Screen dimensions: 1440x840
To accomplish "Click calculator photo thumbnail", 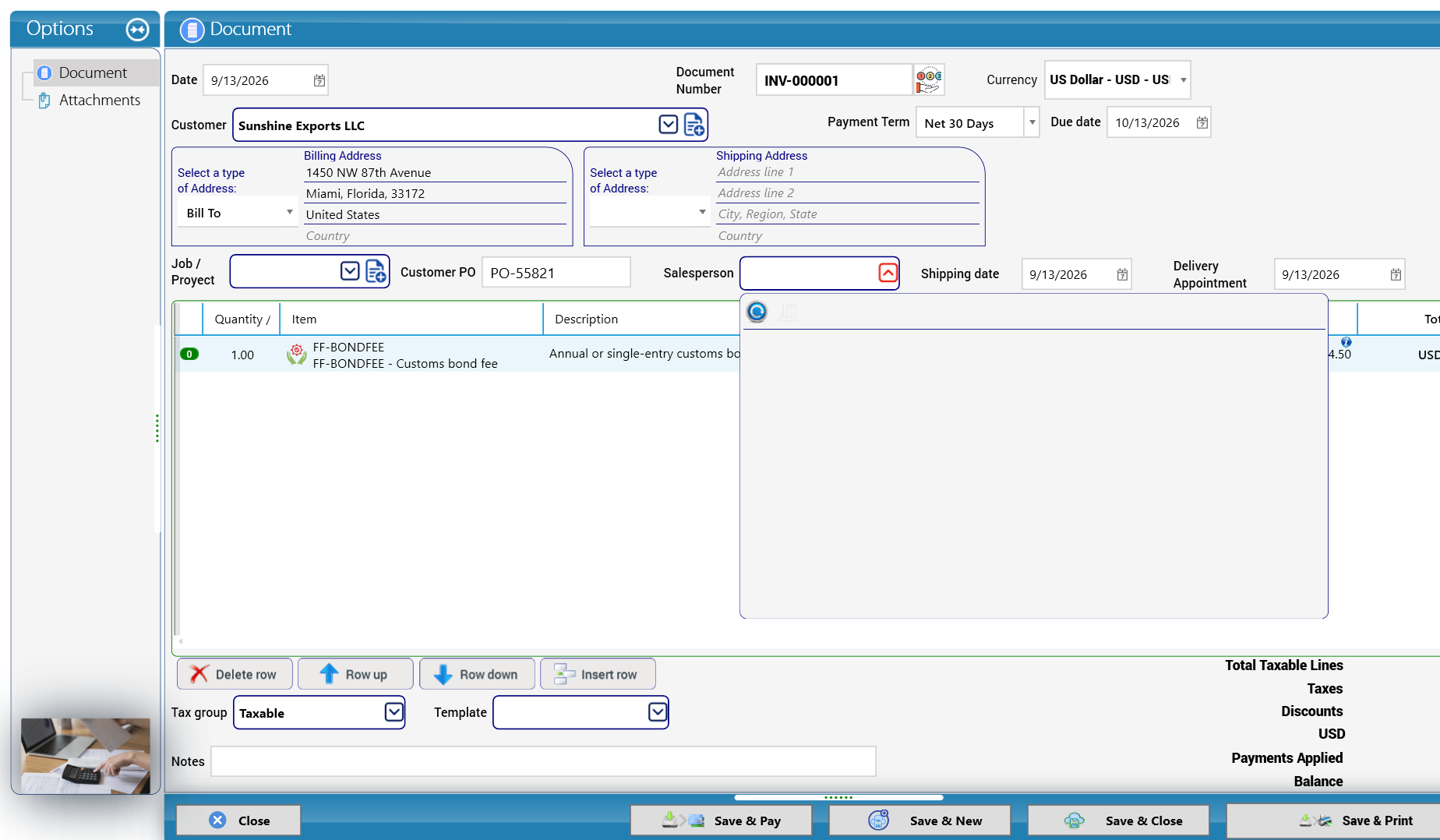I will point(86,756).
